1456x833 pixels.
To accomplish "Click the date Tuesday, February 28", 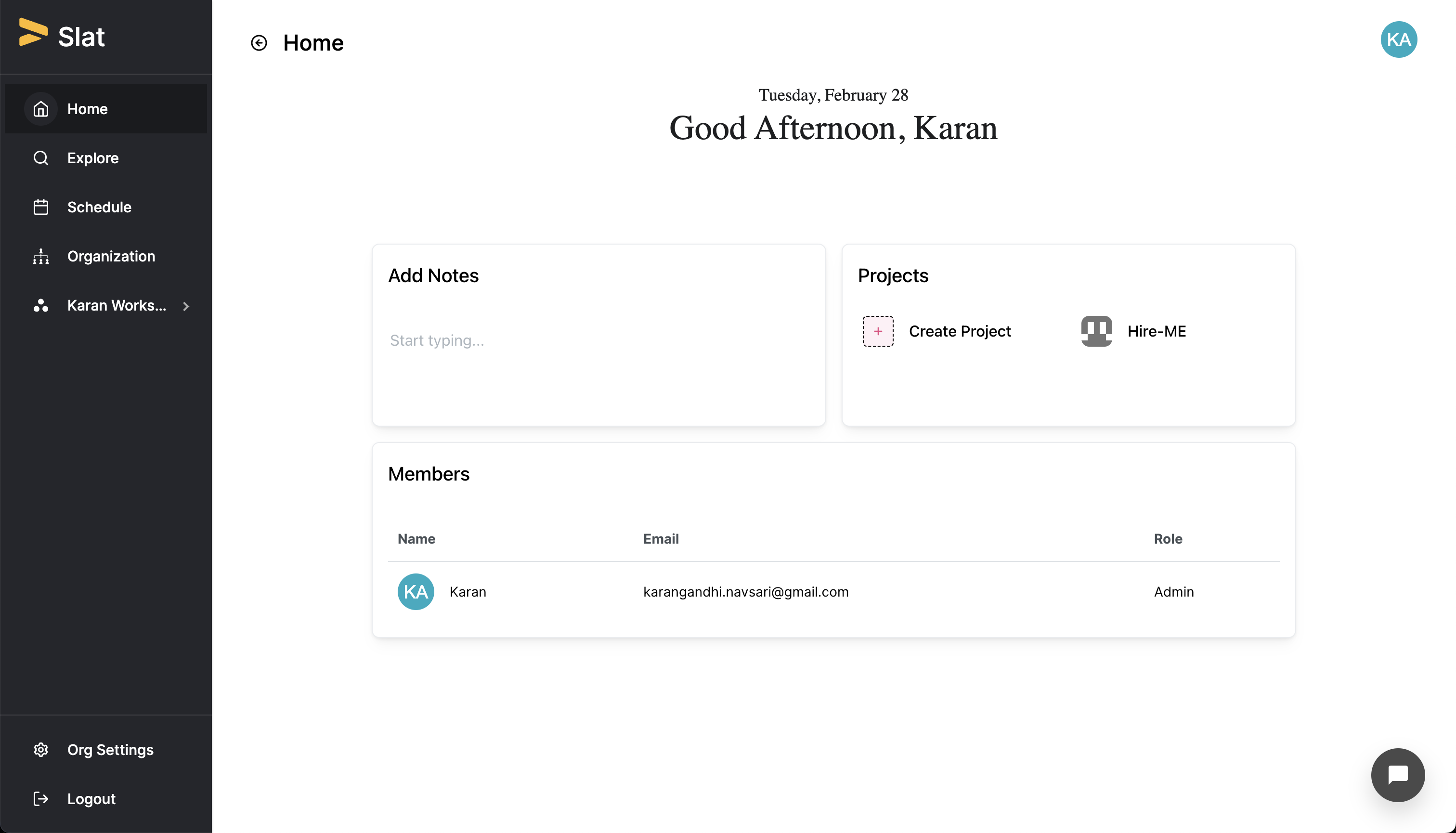I will tap(833, 95).
